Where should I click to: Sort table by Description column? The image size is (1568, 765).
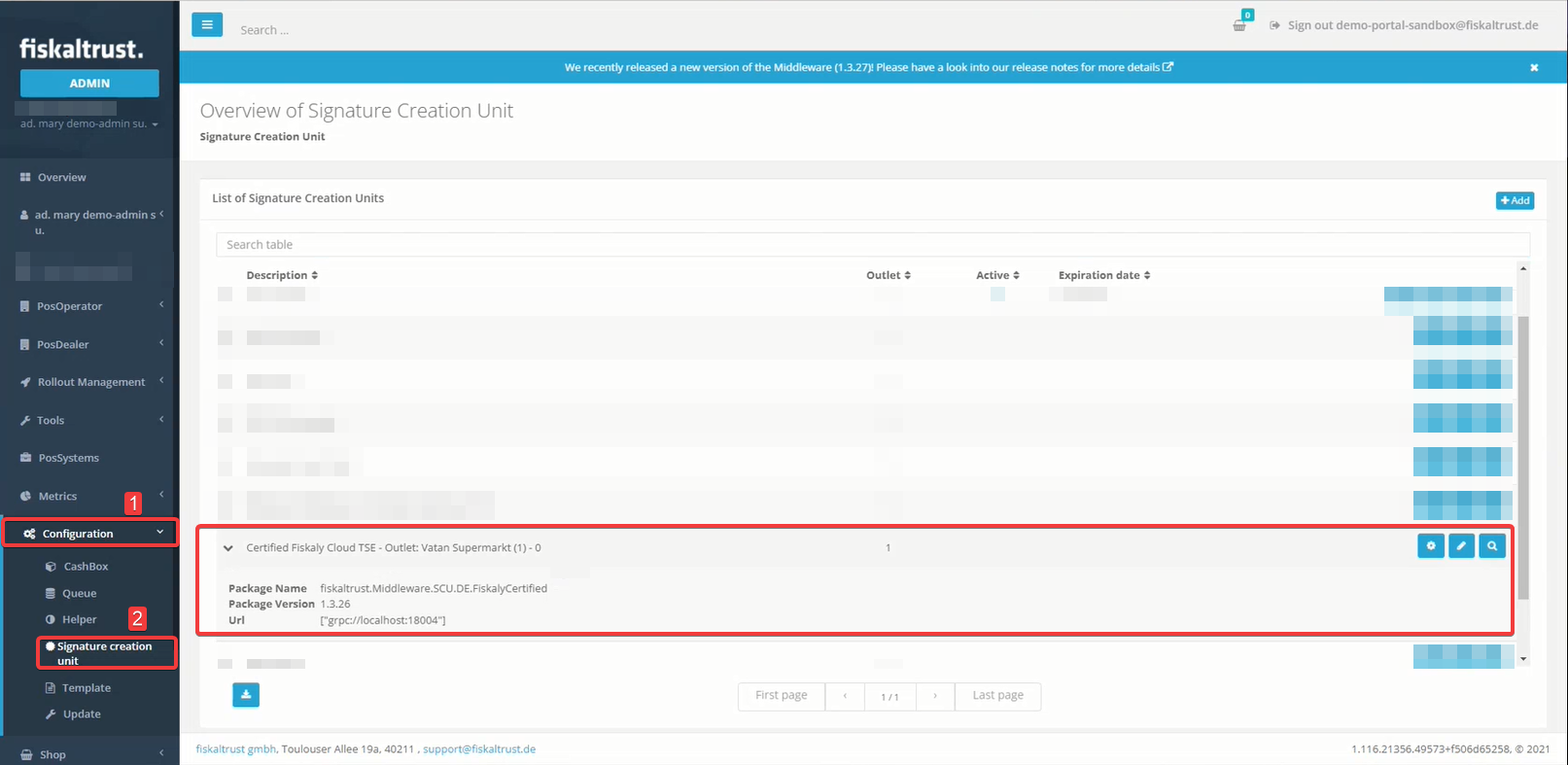282,275
